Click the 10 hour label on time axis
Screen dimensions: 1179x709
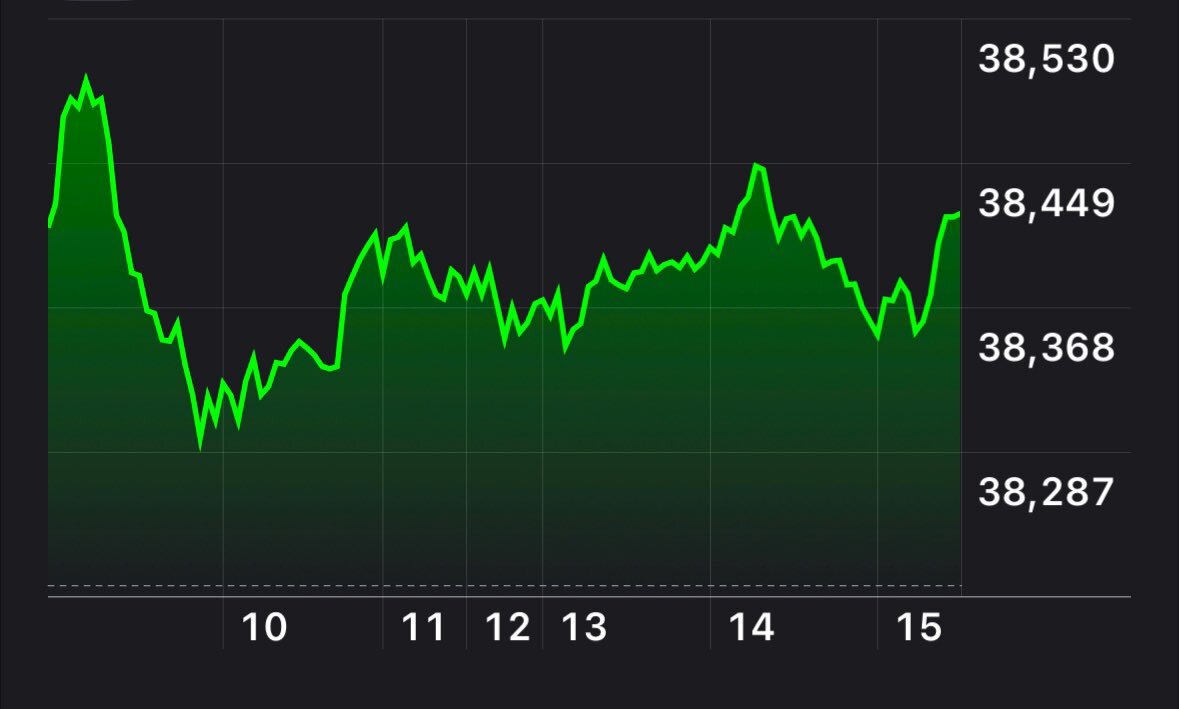coord(264,627)
